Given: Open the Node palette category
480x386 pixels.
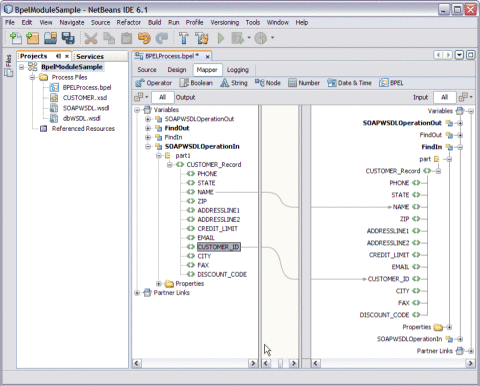Looking at the screenshot, I should click(x=268, y=83).
